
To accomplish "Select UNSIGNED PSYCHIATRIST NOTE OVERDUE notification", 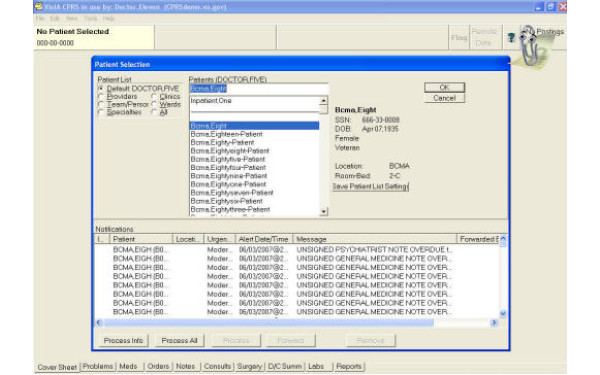I will [297, 249].
